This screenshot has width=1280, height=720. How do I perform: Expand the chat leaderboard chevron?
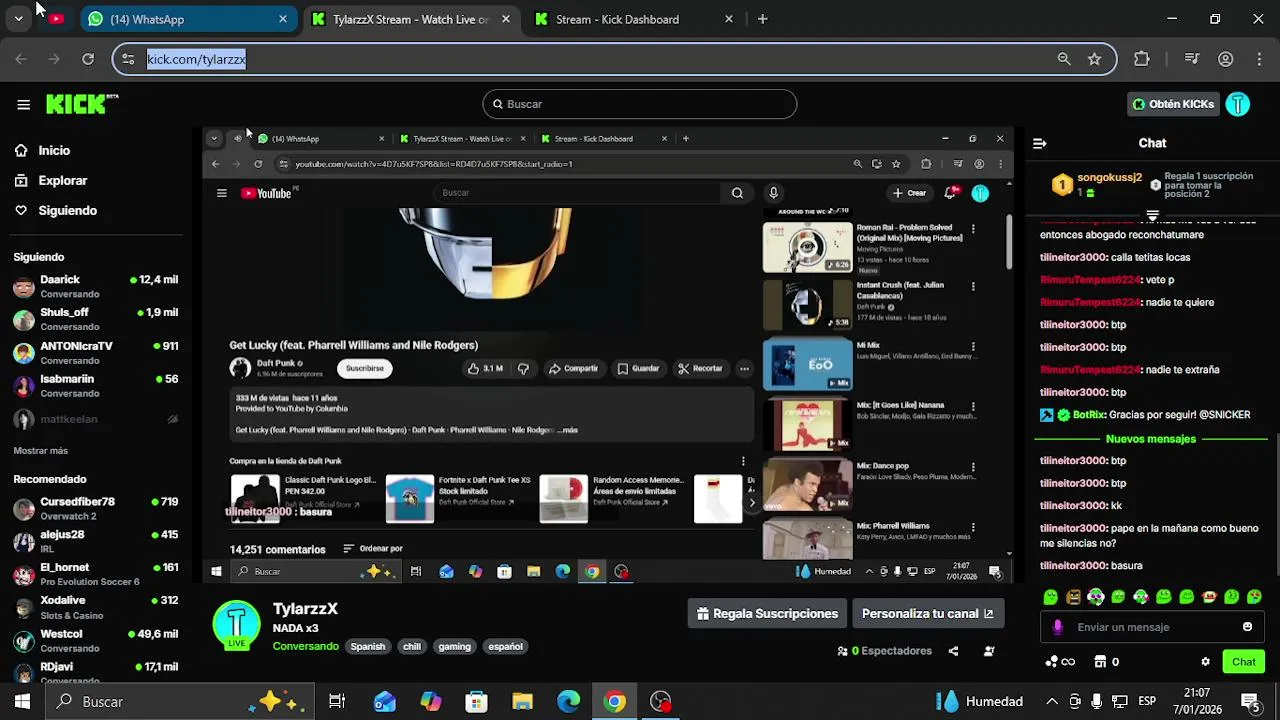(x=1152, y=215)
